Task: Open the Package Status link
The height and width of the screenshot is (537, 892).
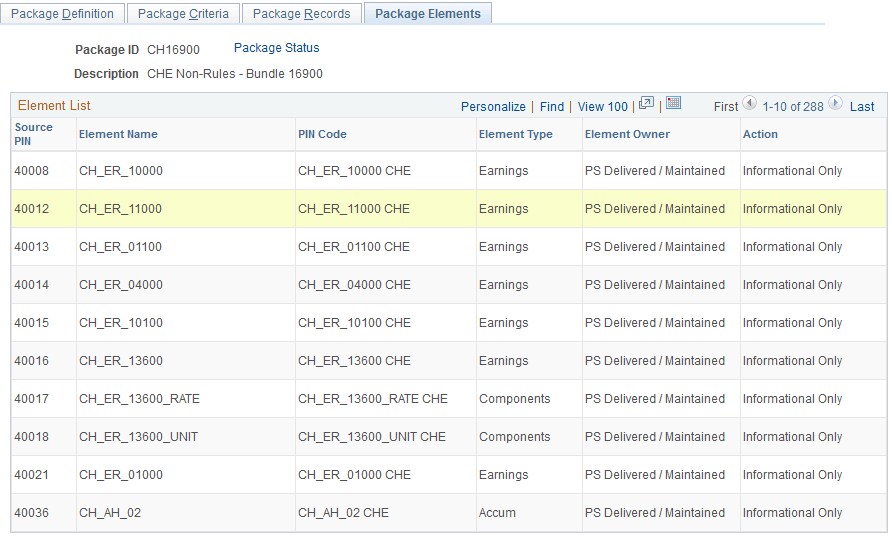Action: [276, 48]
